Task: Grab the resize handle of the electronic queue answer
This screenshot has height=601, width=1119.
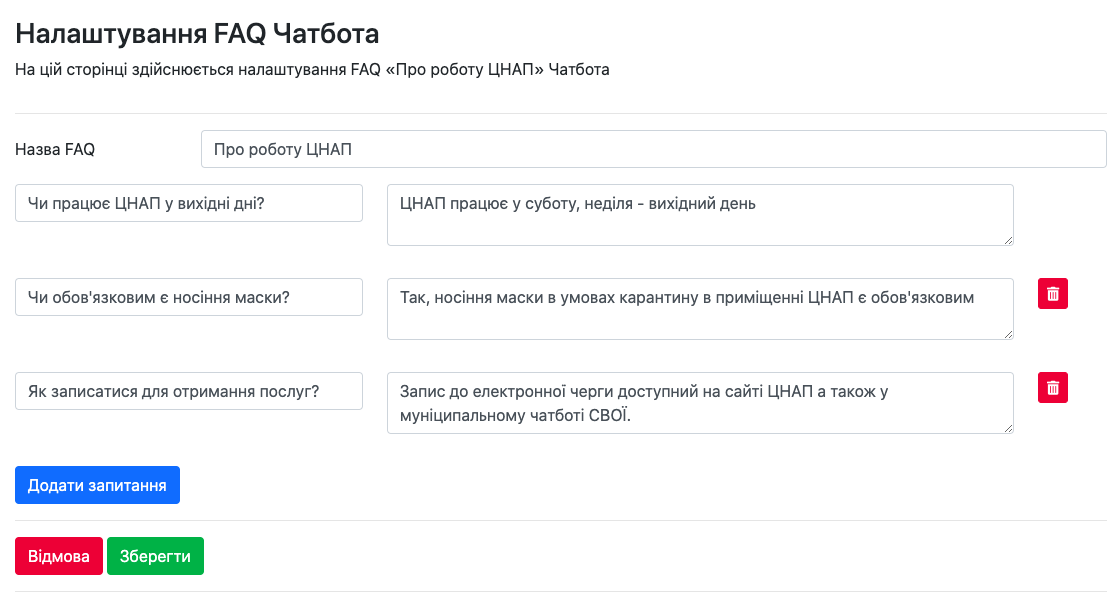Action: click(1008, 427)
